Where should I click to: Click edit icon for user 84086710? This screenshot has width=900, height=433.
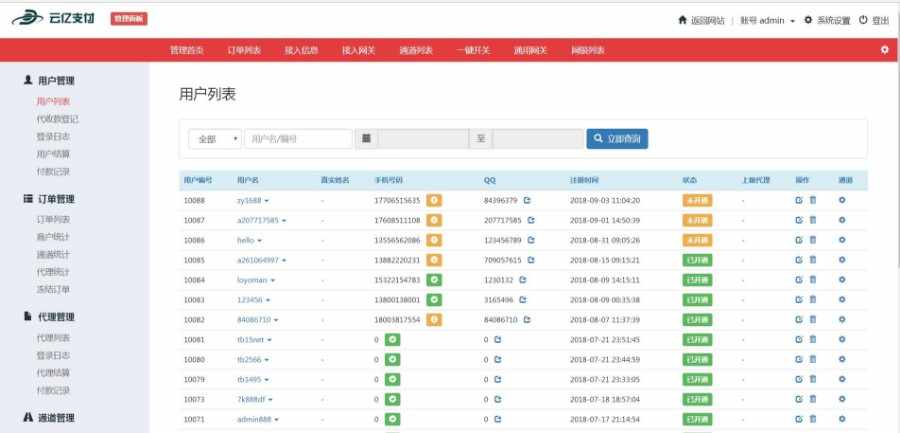(799, 319)
